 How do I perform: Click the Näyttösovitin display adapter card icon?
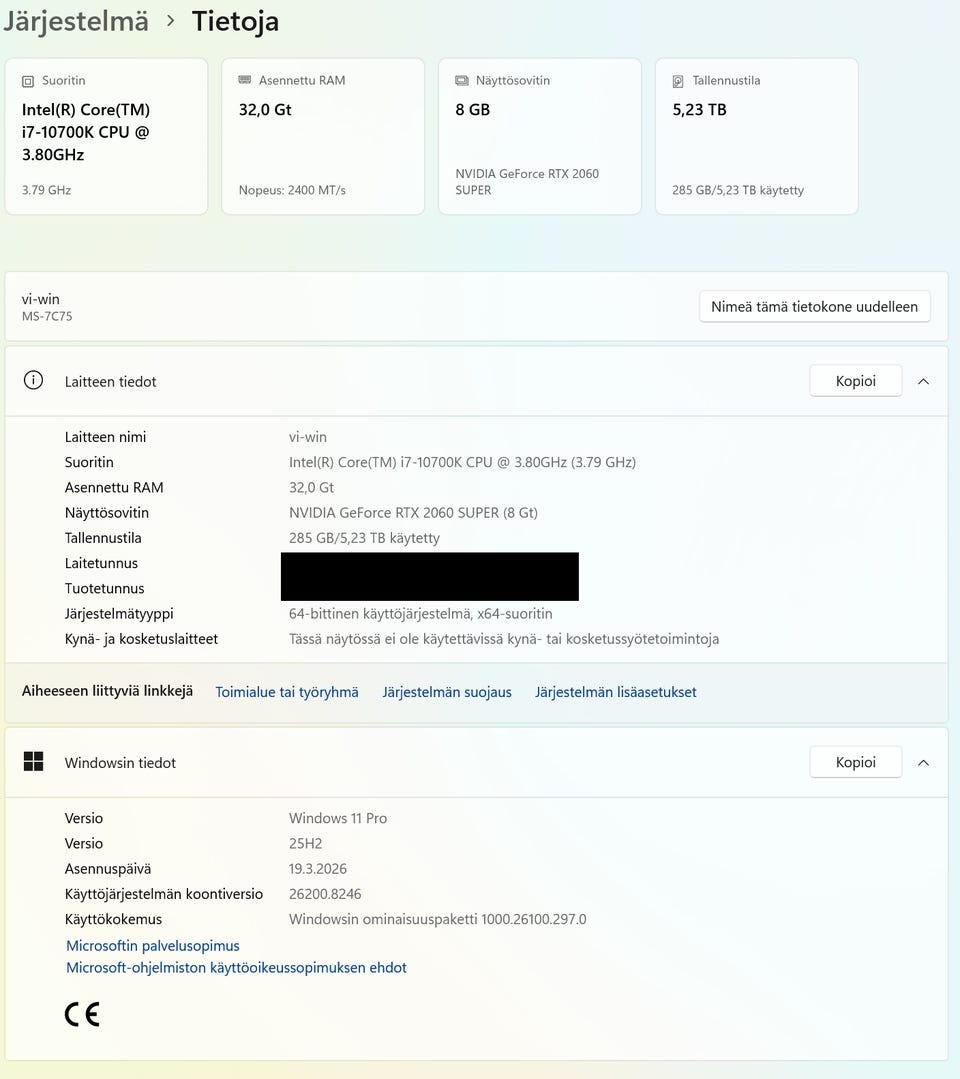(x=462, y=81)
